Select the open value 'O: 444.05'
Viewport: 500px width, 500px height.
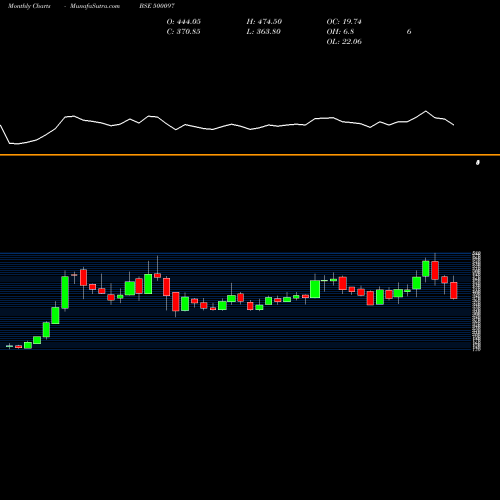[x=184, y=22]
